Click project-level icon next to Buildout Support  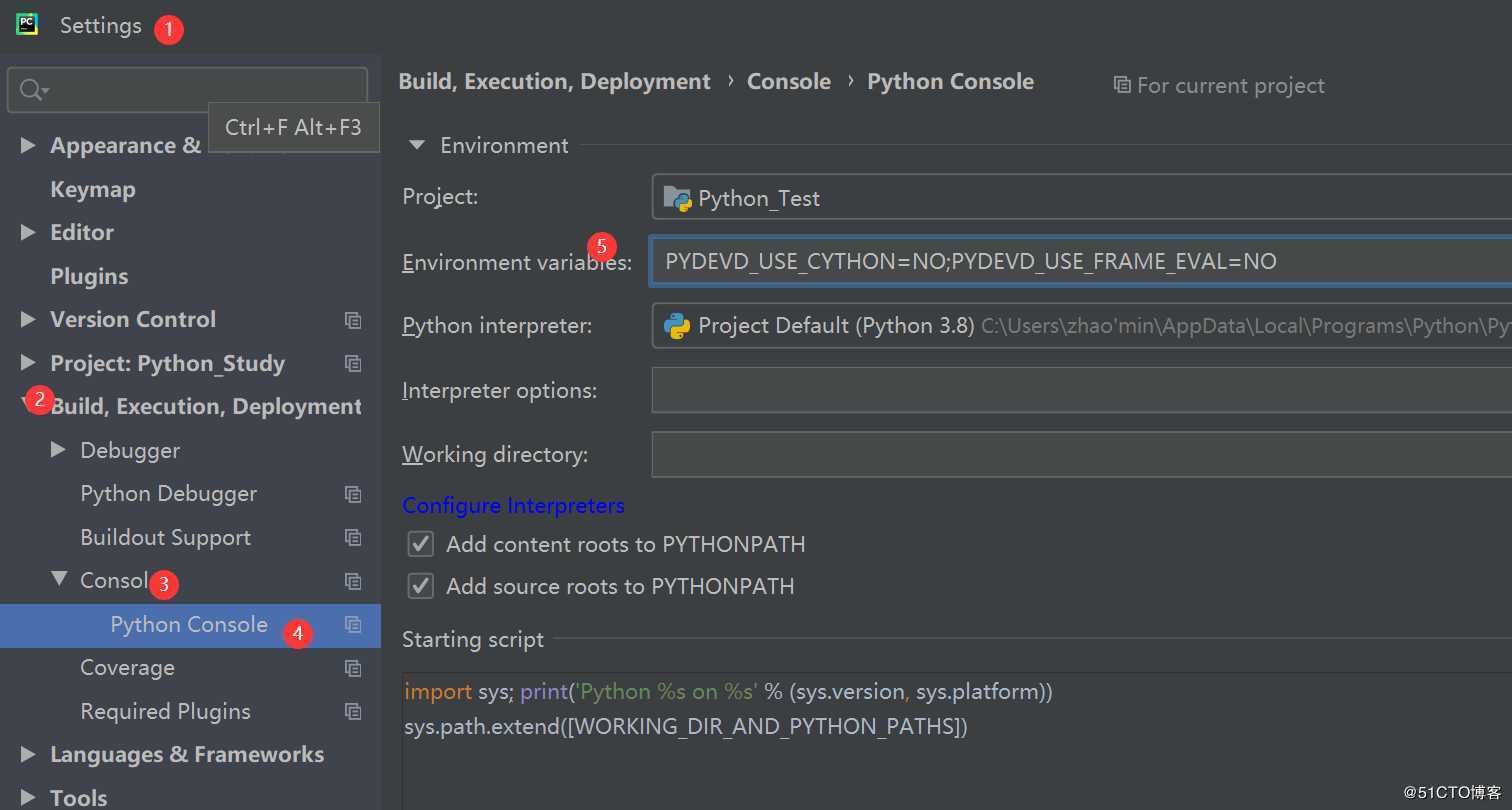tap(353, 537)
